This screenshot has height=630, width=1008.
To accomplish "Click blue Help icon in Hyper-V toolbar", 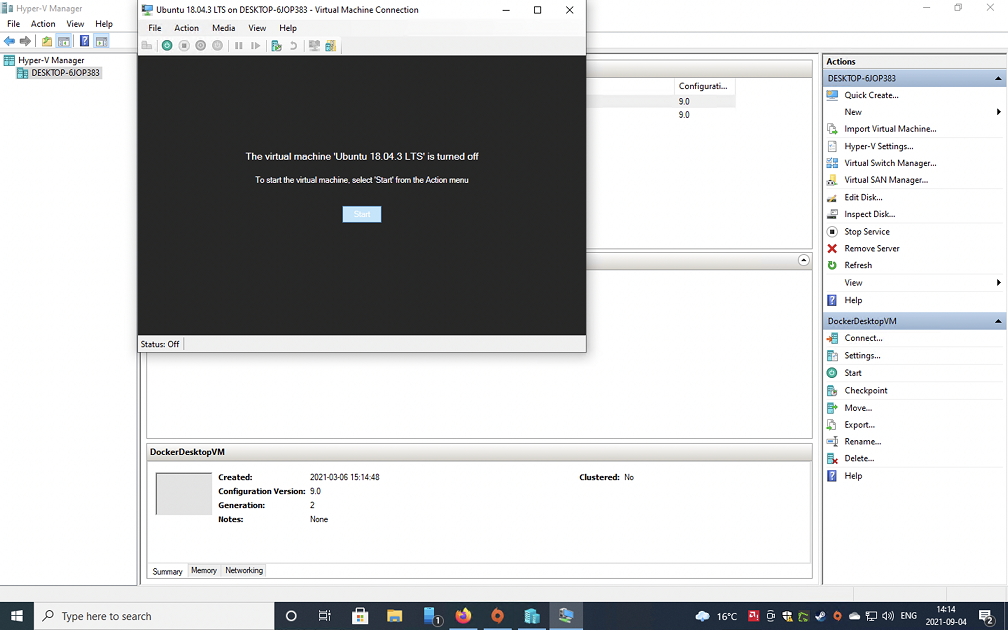I will coord(84,41).
